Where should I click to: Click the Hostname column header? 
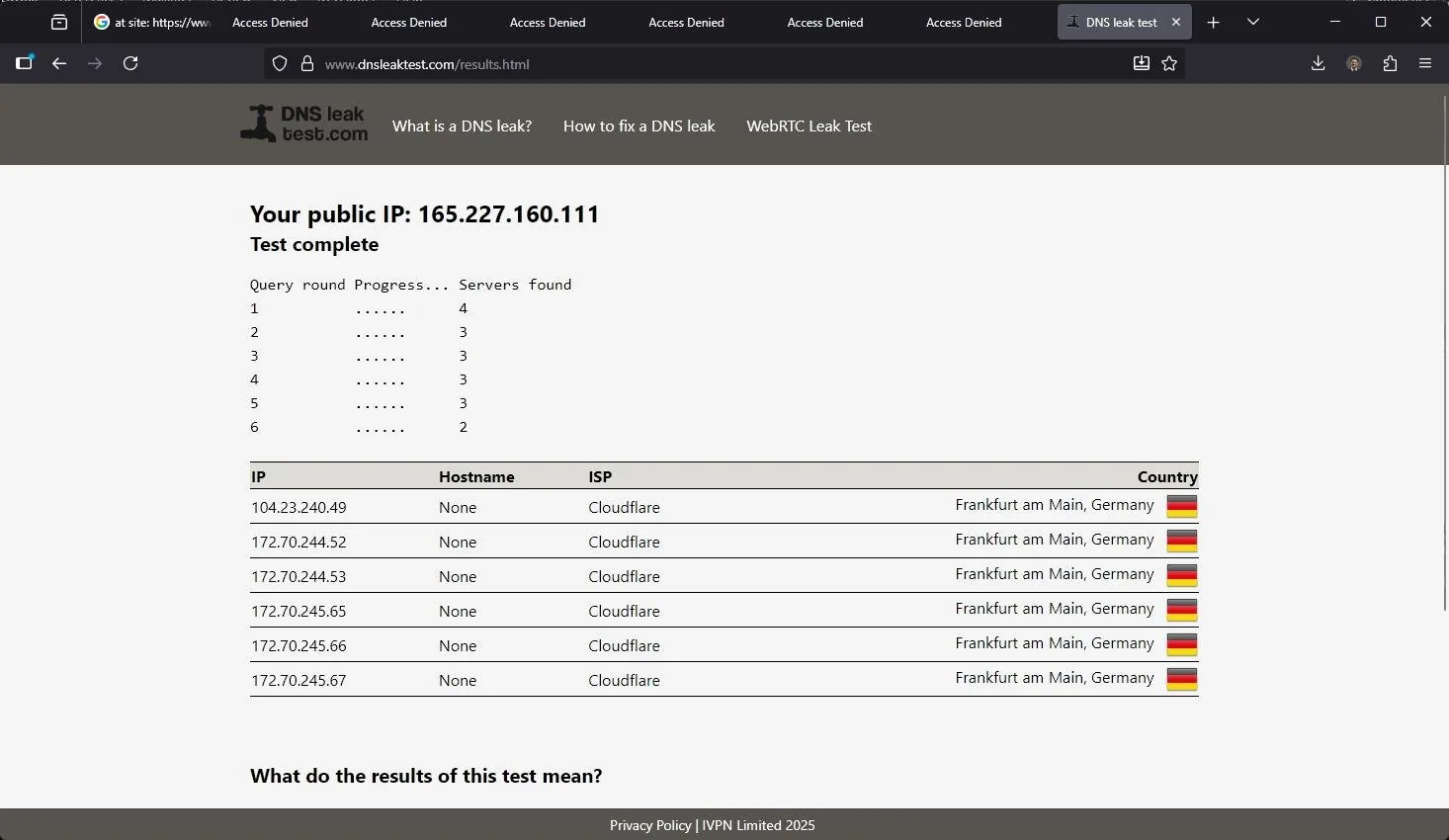pos(476,476)
